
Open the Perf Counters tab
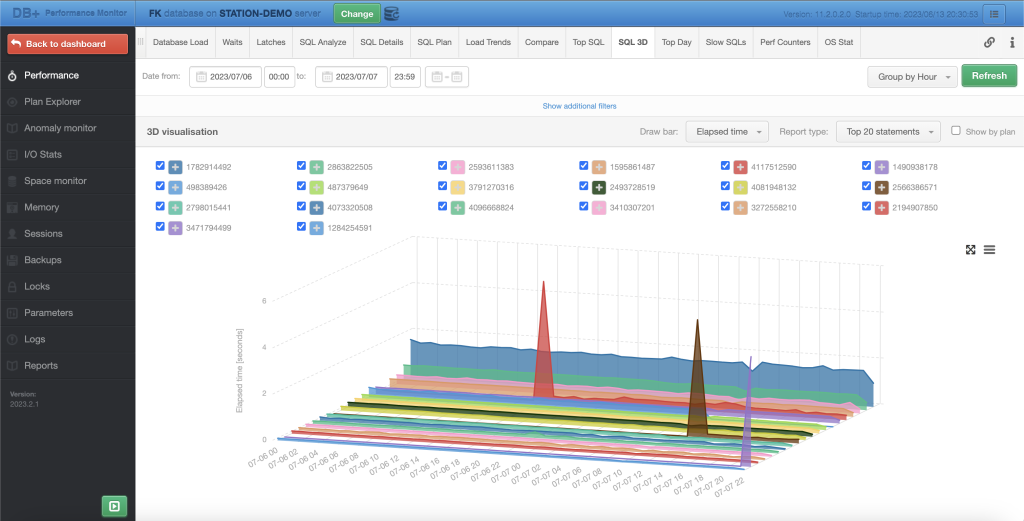point(785,42)
